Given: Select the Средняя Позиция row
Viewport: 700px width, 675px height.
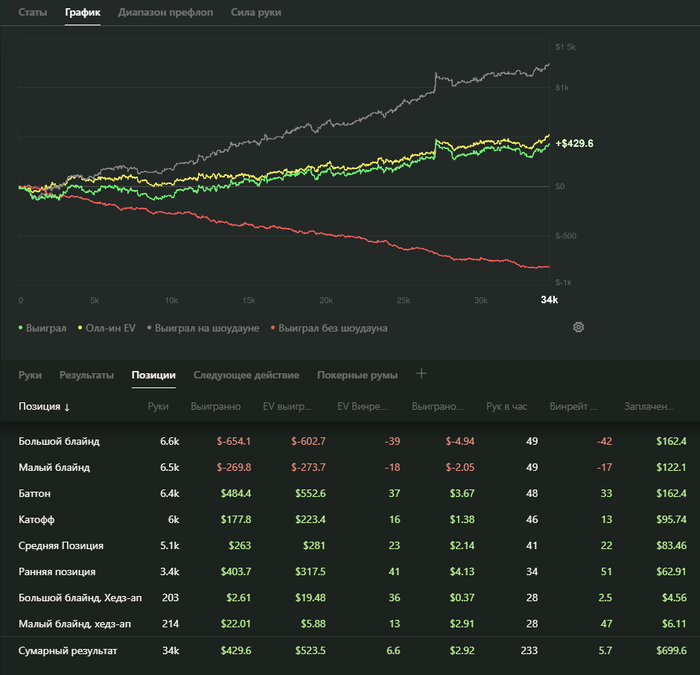Looking at the screenshot, I should click(350, 546).
